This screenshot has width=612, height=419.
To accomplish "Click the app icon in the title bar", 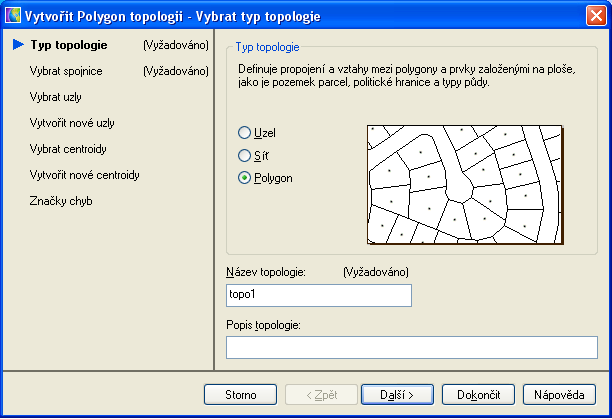I will coord(14,15).
